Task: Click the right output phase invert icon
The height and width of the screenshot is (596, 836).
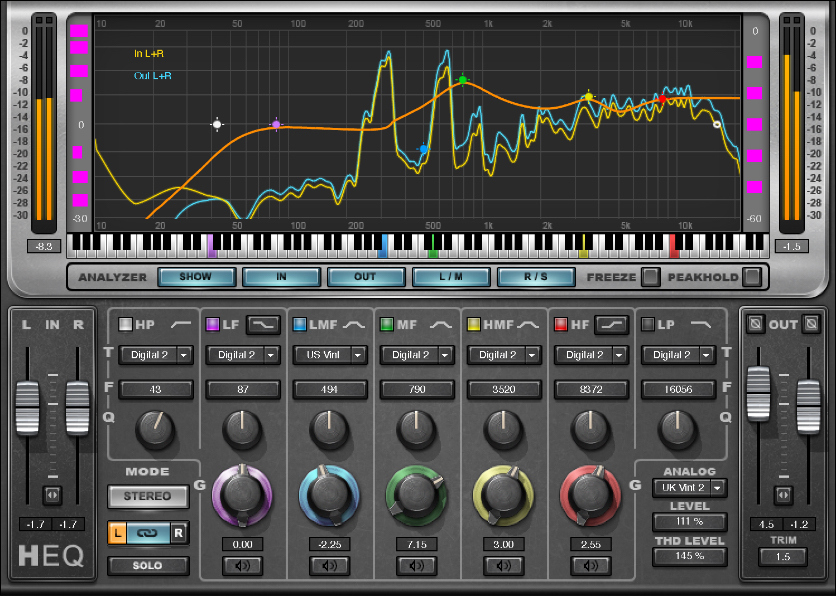Action: coord(811,324)
